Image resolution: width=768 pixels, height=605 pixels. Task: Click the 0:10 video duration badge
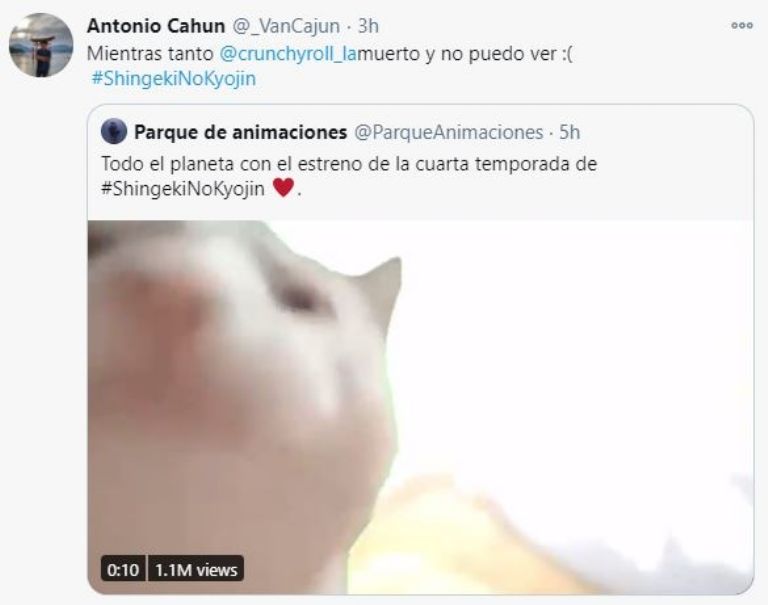(123, 570)
